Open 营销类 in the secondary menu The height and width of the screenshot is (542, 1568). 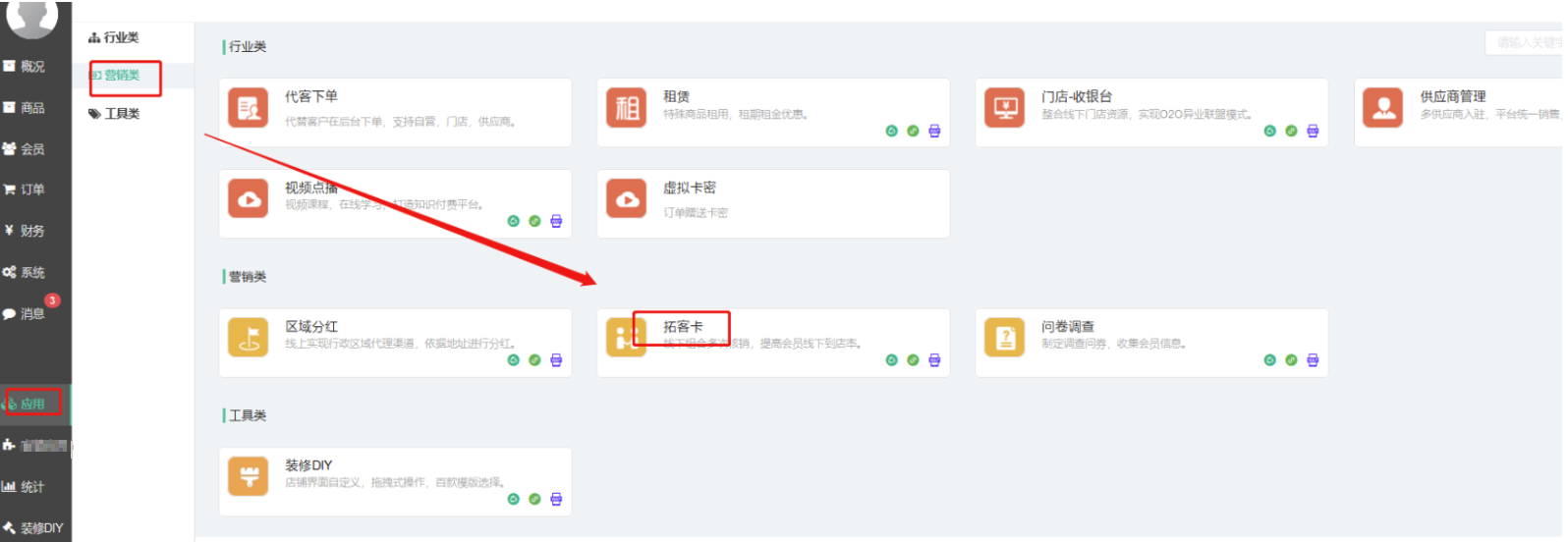(x=122, y=76)
